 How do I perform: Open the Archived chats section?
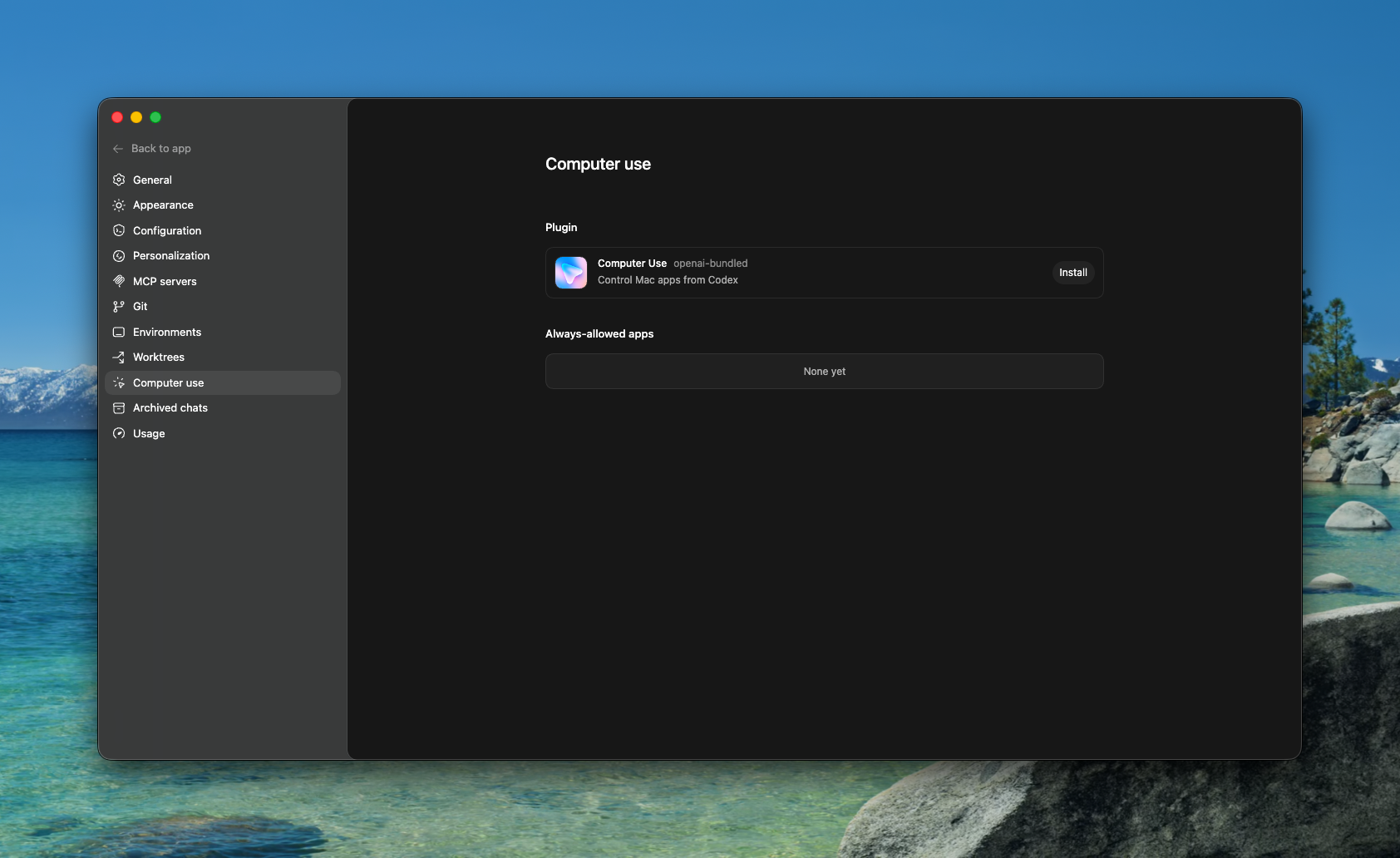pos(170,408)
